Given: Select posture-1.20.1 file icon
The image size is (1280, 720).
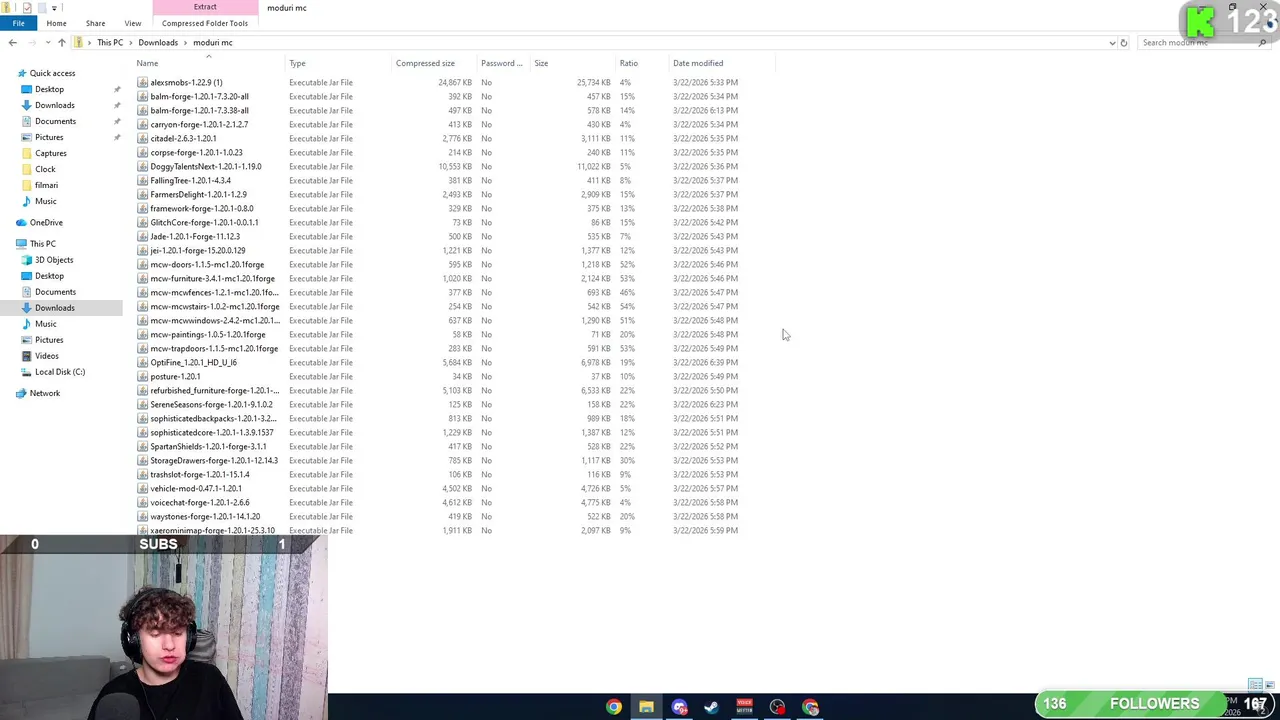Looking at the screenshot, I should pos(143,376).
